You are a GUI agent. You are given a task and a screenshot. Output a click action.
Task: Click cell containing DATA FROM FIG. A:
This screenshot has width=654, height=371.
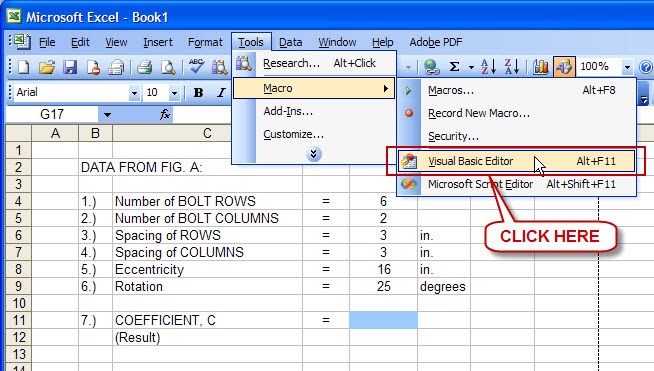(x=141, y=167)
